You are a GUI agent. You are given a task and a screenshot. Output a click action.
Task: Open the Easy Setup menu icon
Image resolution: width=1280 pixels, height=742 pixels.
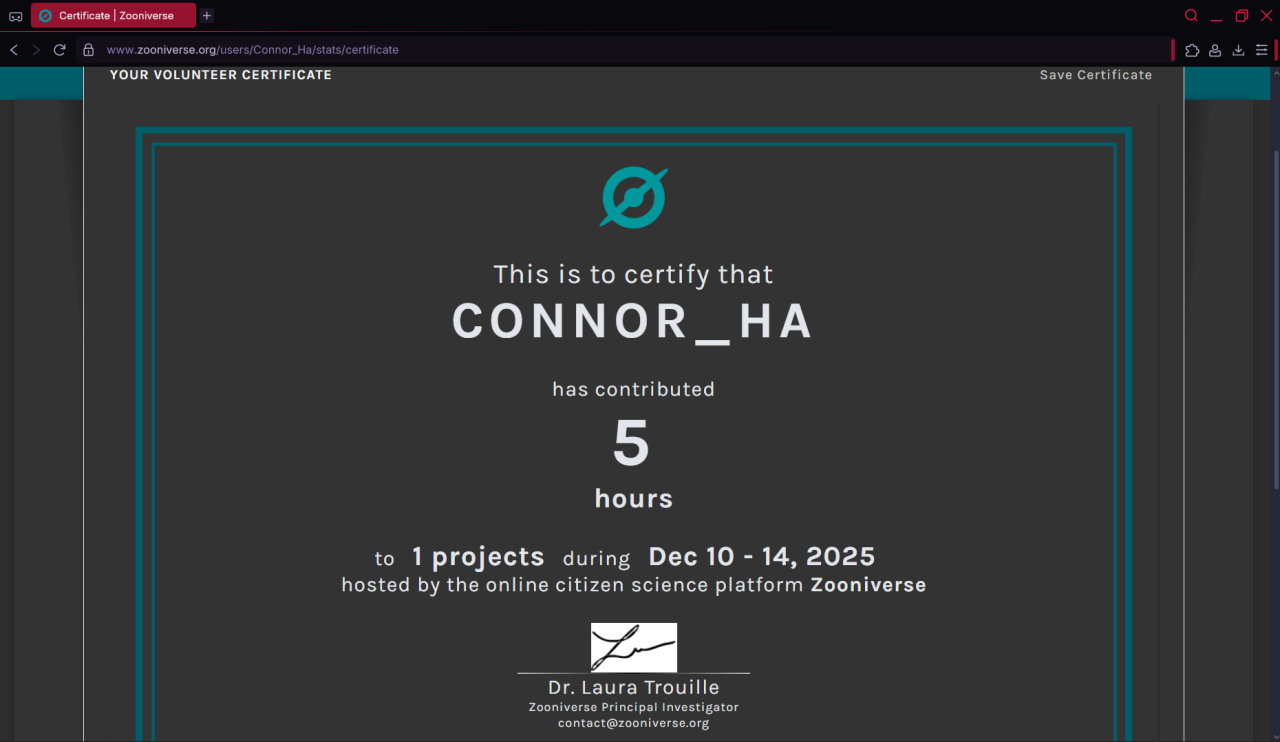[x=1261, y=50]
